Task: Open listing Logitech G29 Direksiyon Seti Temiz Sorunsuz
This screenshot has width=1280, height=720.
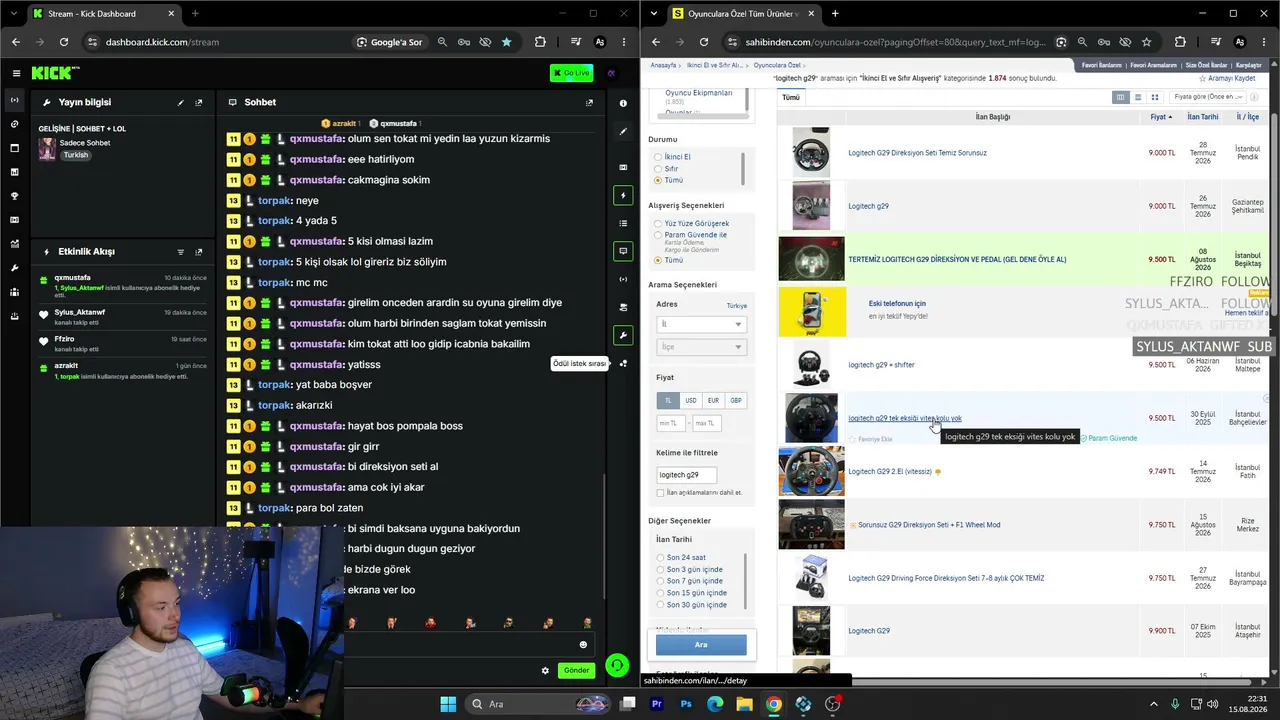Action: [x=917, y=153]
